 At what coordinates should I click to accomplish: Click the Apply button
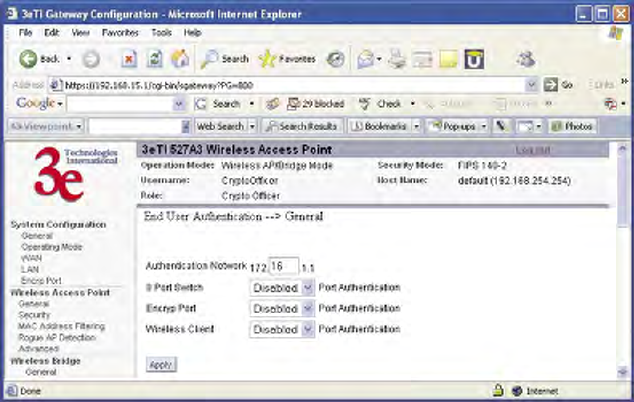161,365
